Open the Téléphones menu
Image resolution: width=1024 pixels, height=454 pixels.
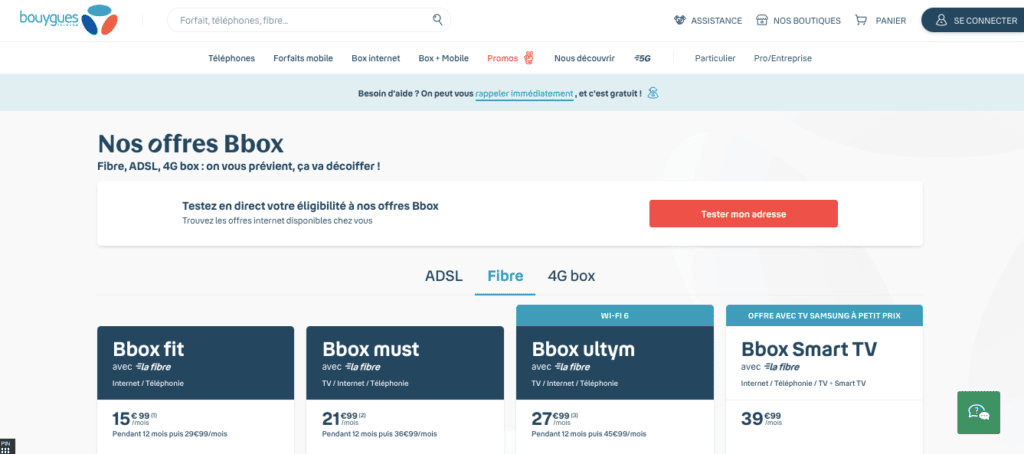click(x=232, y=58)
